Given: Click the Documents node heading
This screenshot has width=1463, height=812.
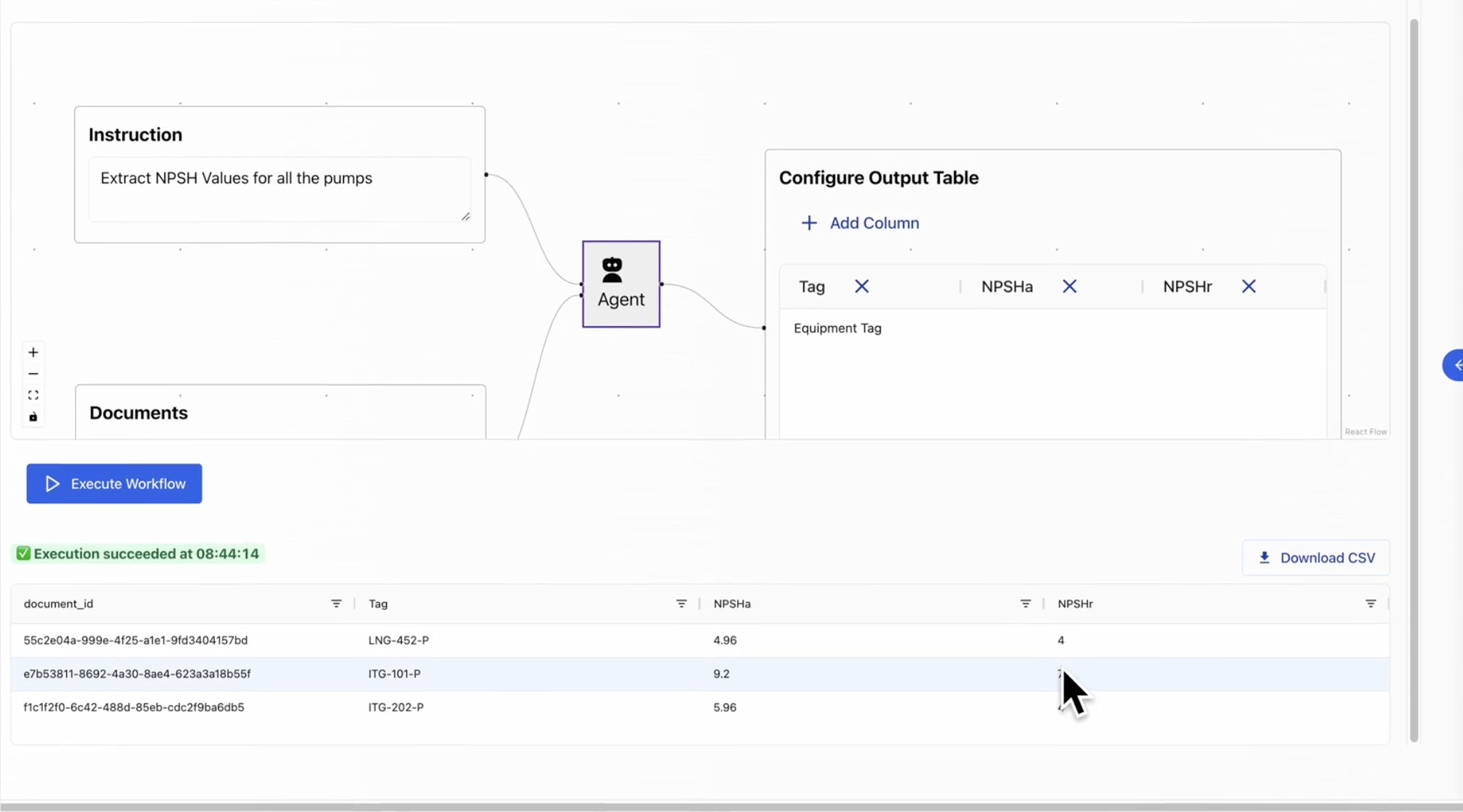Looking at the screenshot, I should (x=138, y=412).
